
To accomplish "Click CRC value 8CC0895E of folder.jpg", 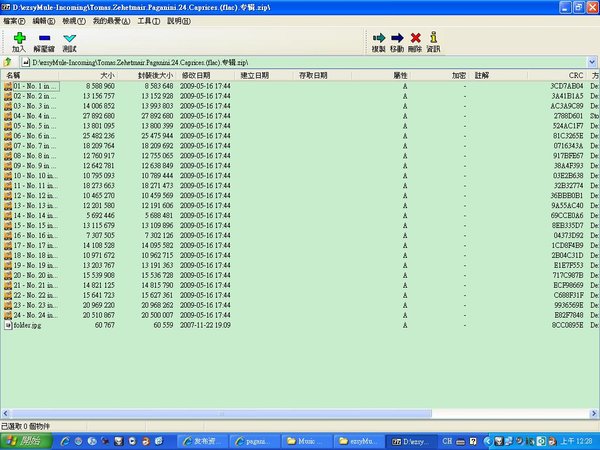I will [x=567, y=325].
